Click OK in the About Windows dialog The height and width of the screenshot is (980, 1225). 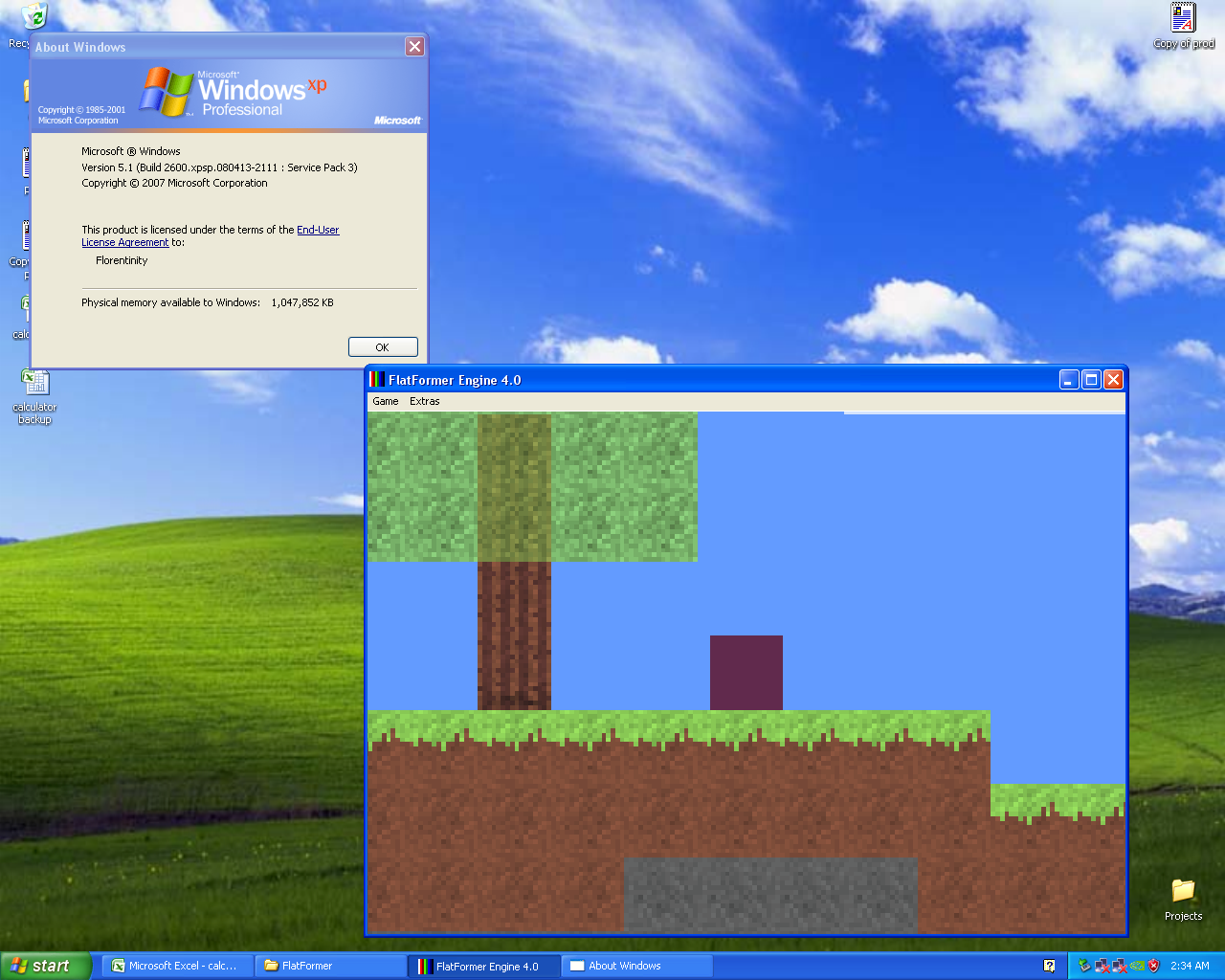pyautogui.click(x=383, y=347)
